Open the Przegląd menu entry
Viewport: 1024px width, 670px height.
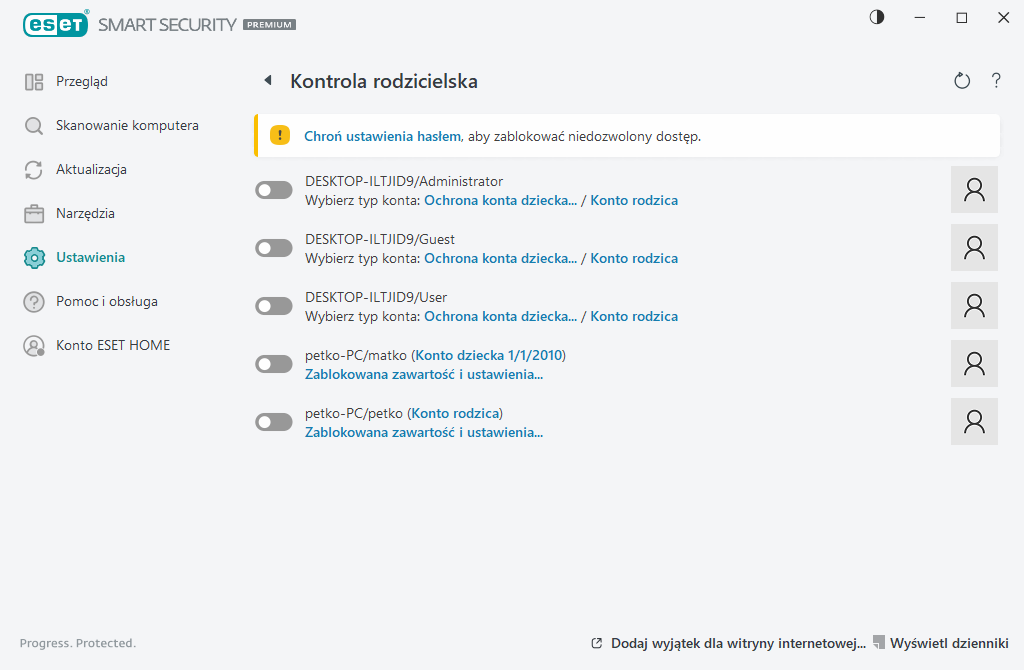(75, 81)
